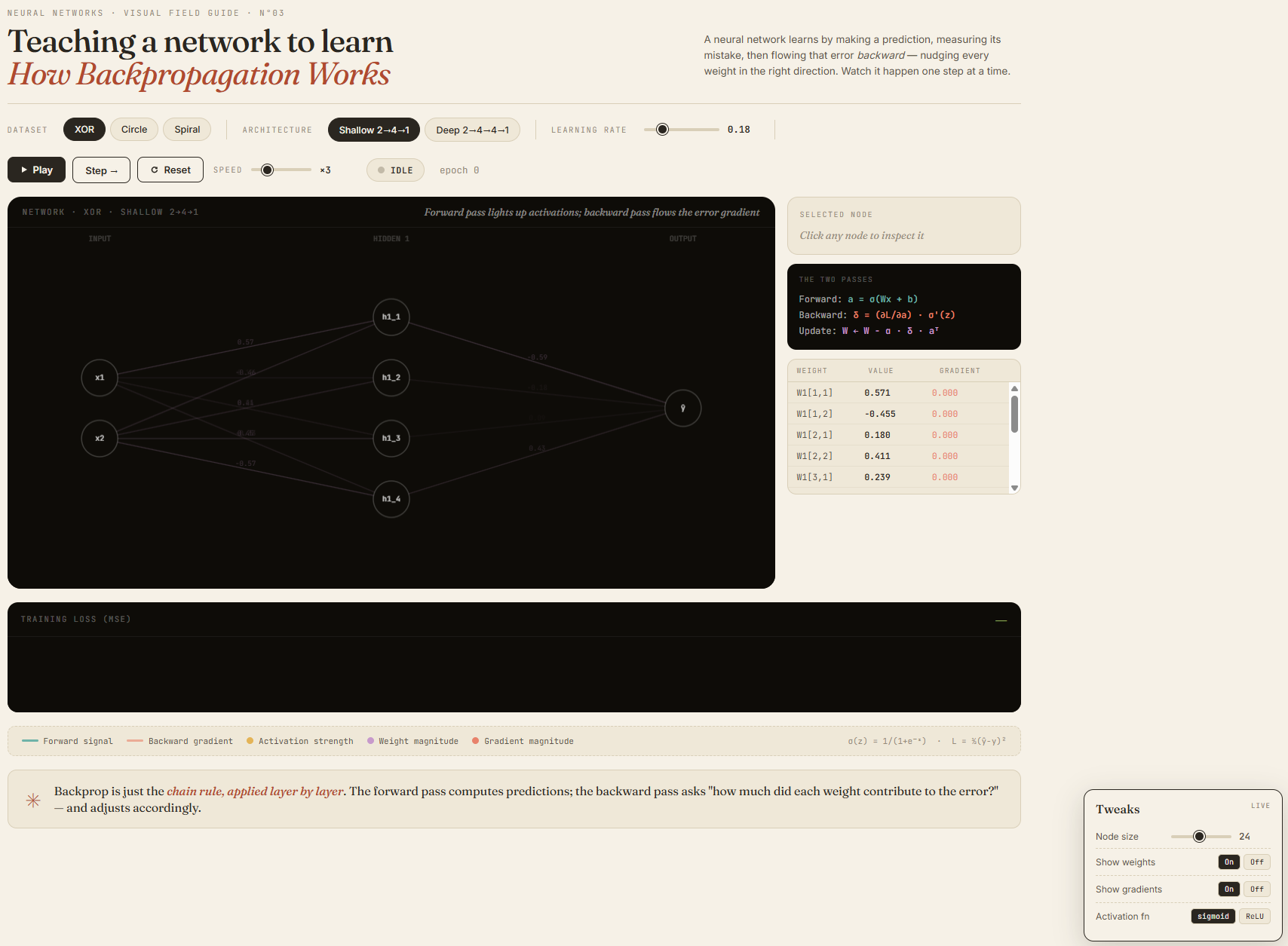Click the GRADIENT column header

click(x=959, y=371)
